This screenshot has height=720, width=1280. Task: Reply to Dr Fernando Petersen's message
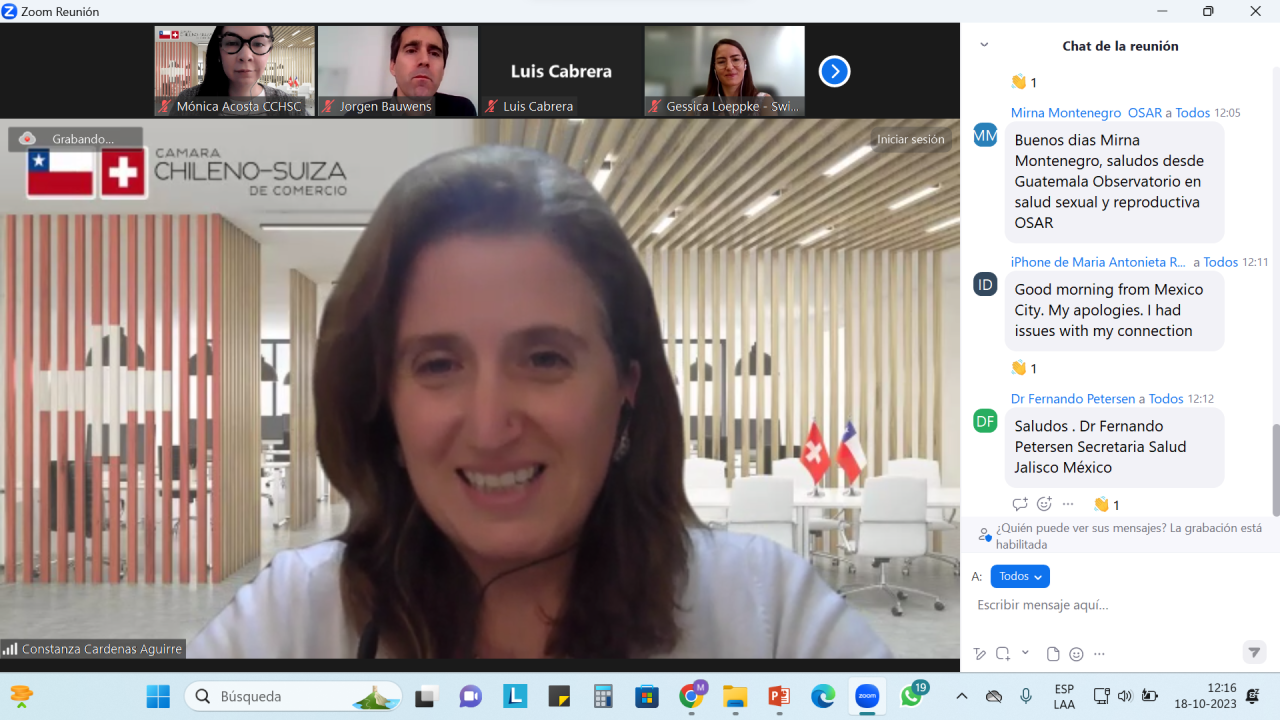click(1019, 504)
